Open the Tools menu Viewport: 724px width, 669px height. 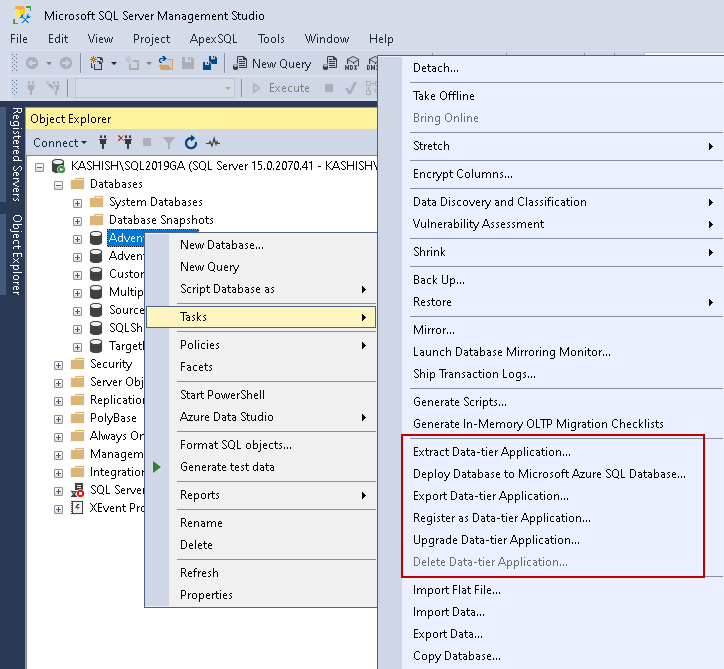271,39
